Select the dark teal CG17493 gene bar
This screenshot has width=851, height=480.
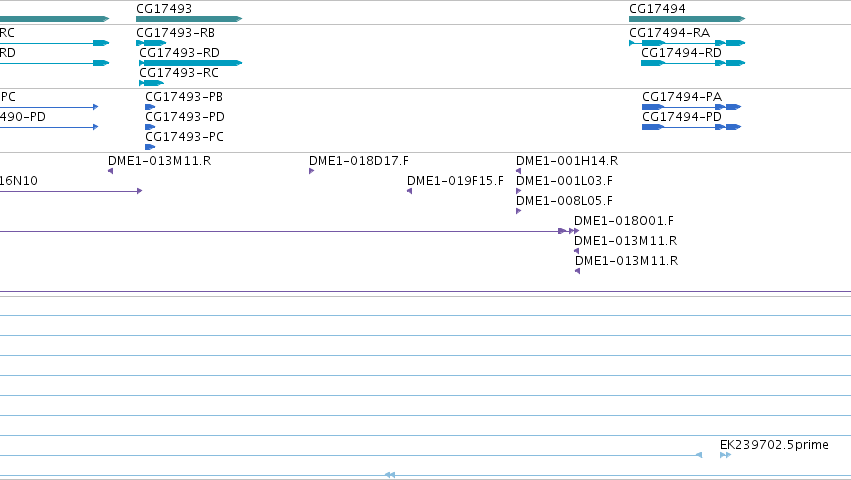pos(189,19)
